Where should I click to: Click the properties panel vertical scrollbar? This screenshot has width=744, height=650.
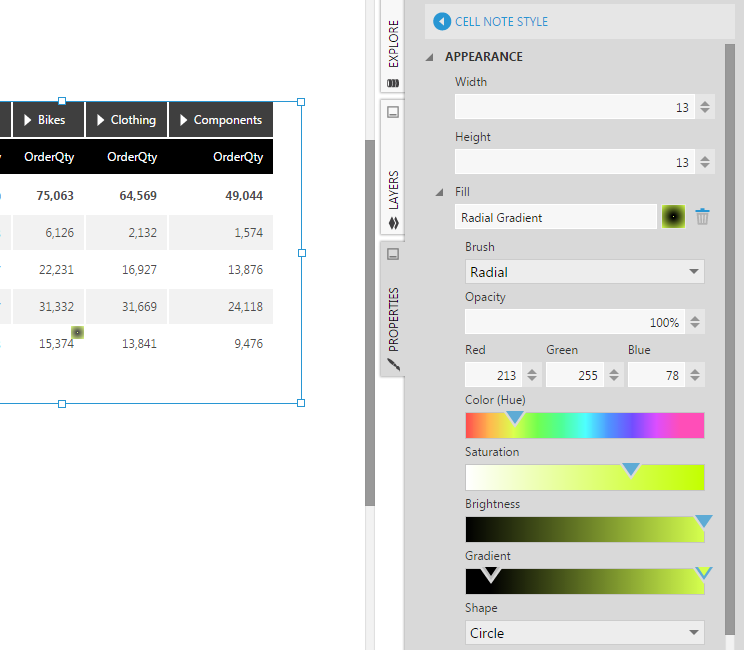coord(729,339)
